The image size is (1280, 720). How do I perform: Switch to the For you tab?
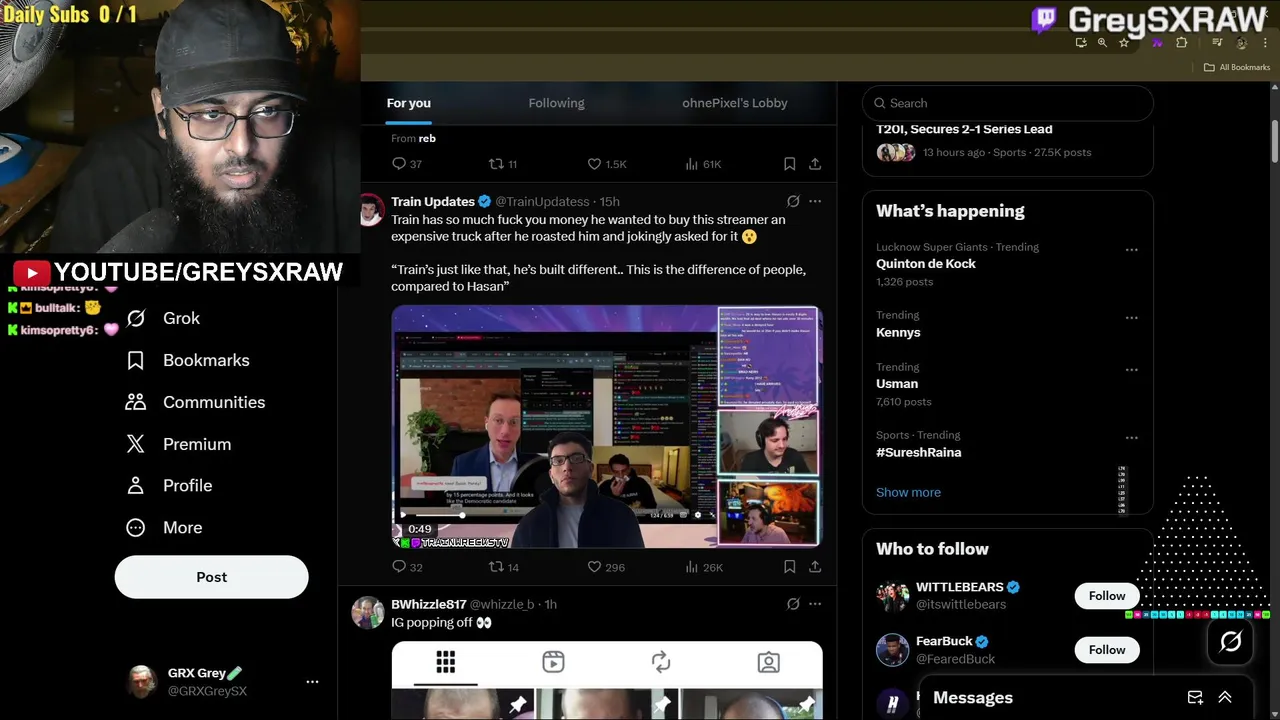tap(409, 103)
